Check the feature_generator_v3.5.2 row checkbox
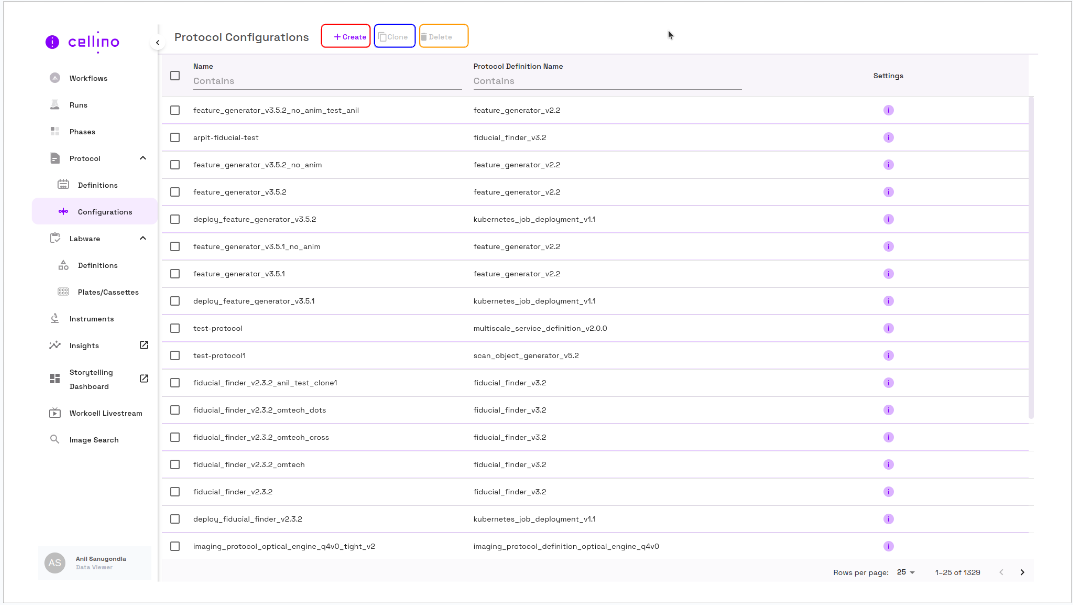 (x=175, y=191)
